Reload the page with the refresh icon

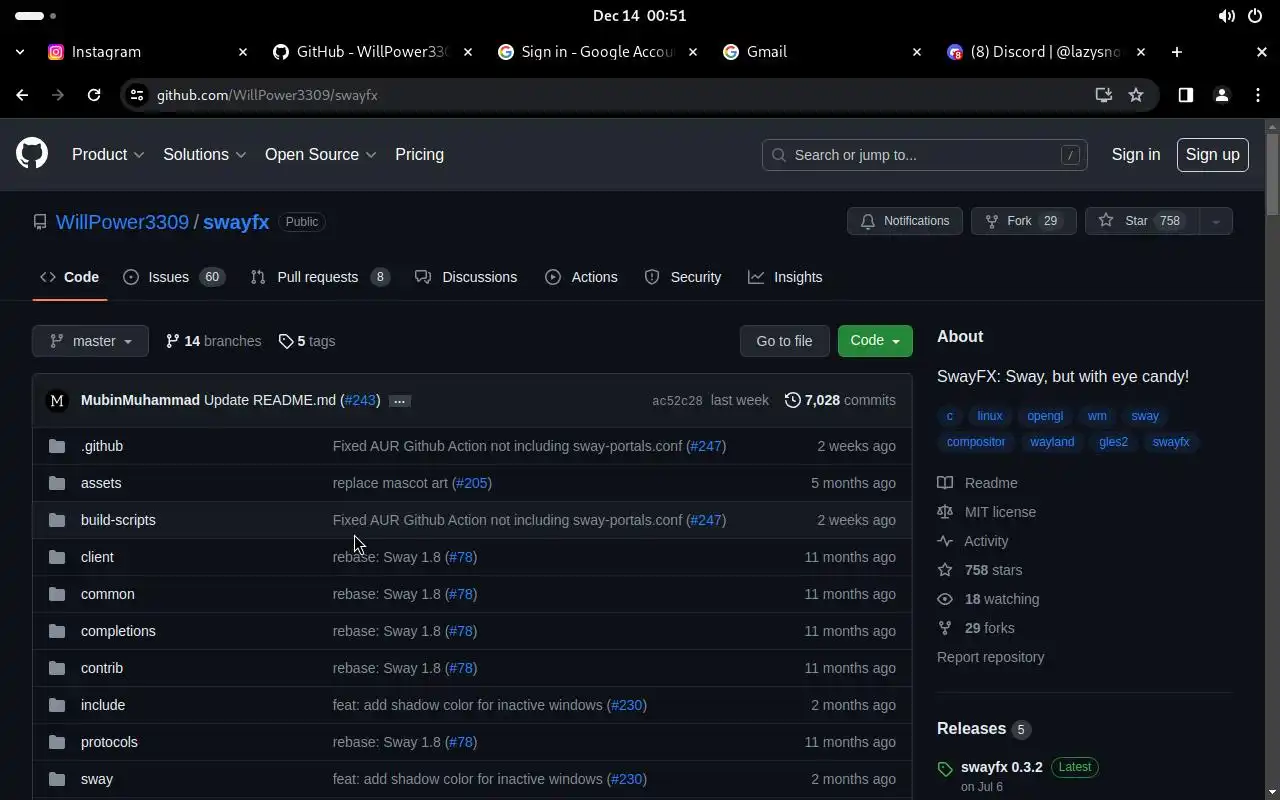click(x=94, y=95)
